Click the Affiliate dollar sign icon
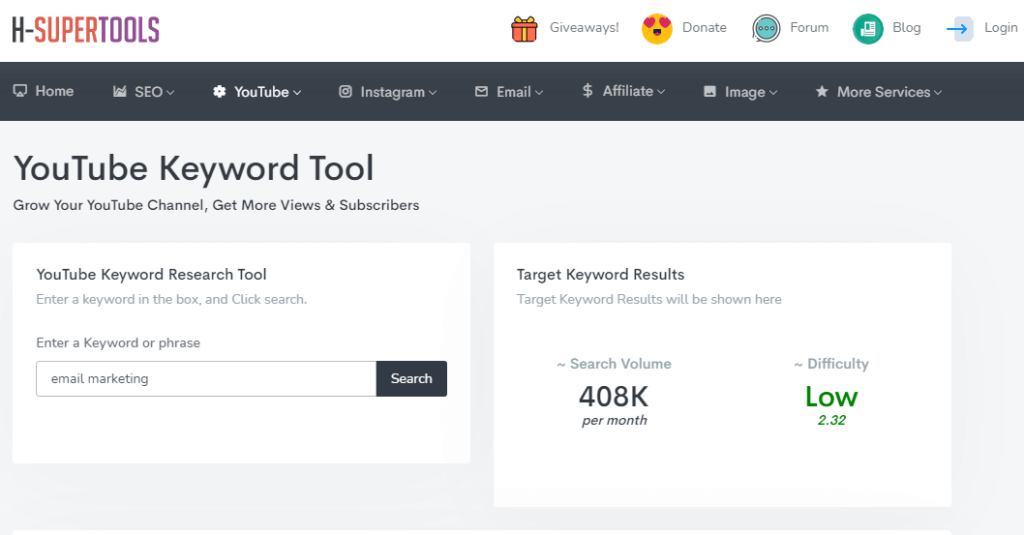The image size is (1024, 535). tap(587, 91)
